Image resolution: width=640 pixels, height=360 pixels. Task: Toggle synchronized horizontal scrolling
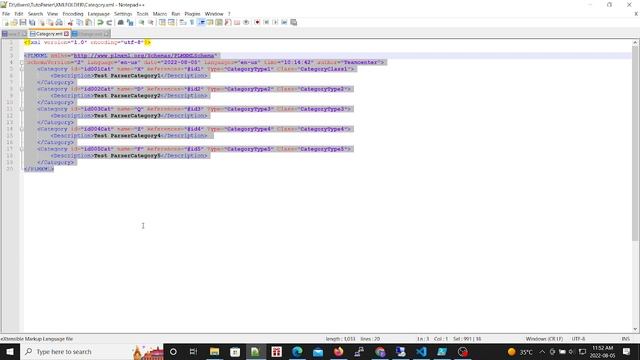171,22
